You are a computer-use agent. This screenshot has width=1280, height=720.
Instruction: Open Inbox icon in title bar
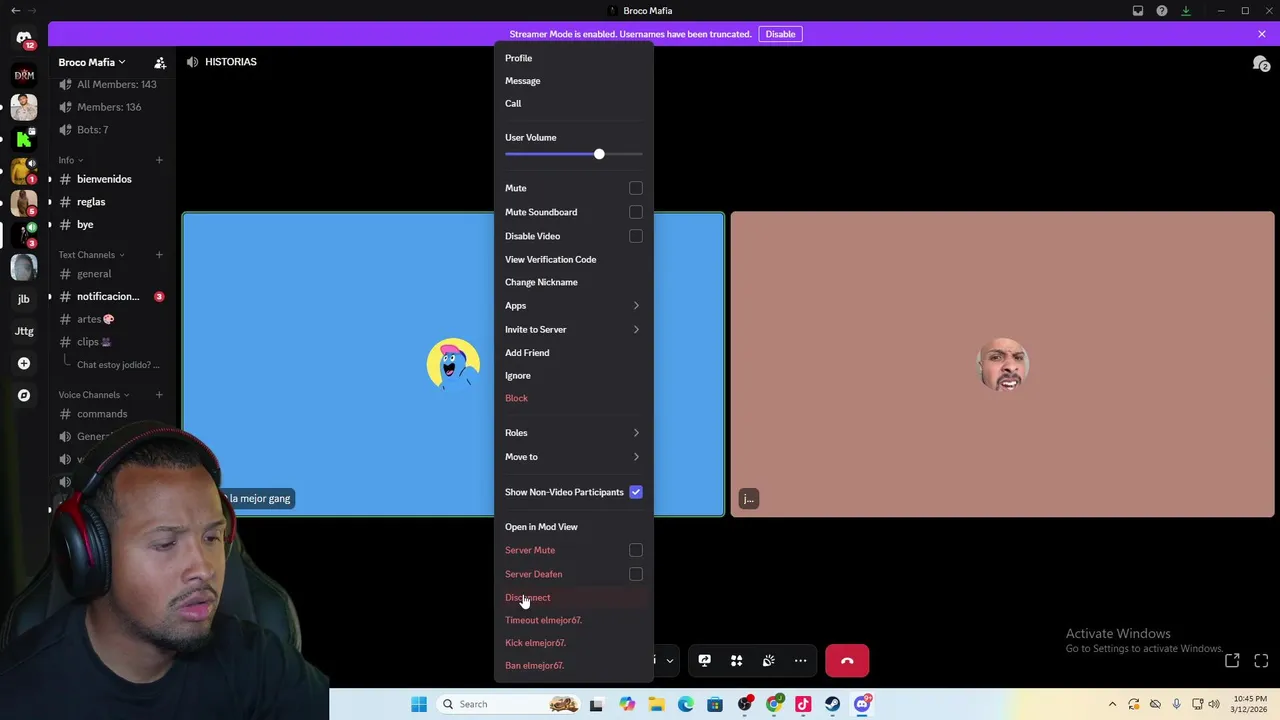(x=1138, y=11)
